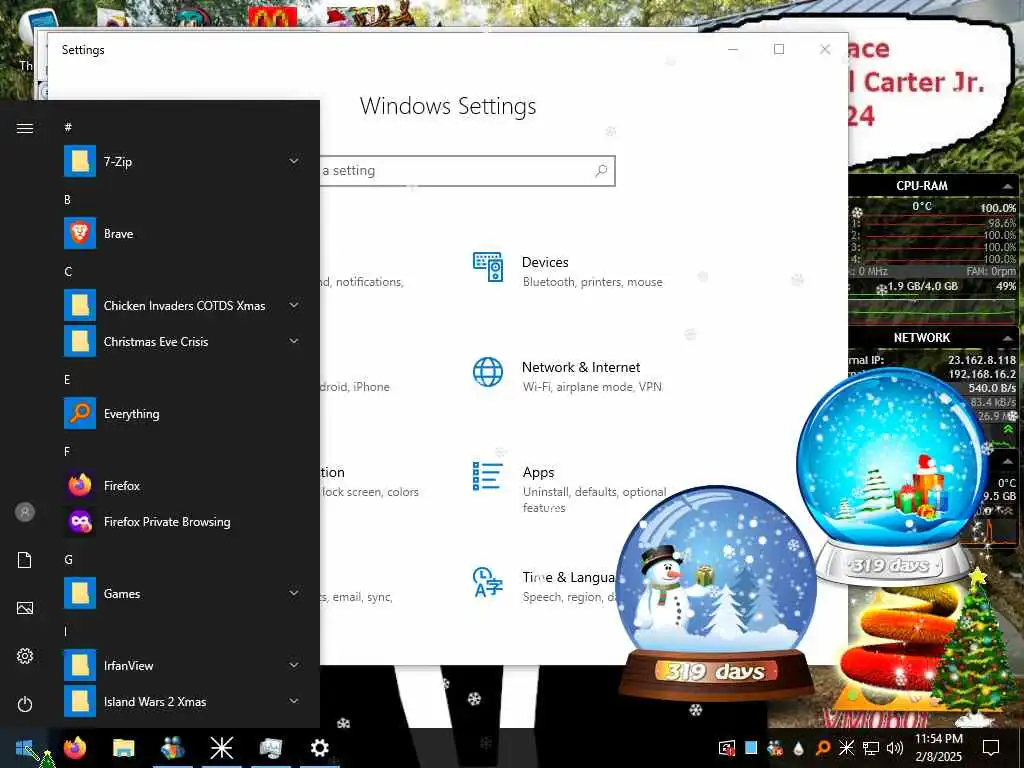Click the # section header in app list
The width and height of the screenshot is (1024, 768).
pyautogui.click(x=68, y=127)
